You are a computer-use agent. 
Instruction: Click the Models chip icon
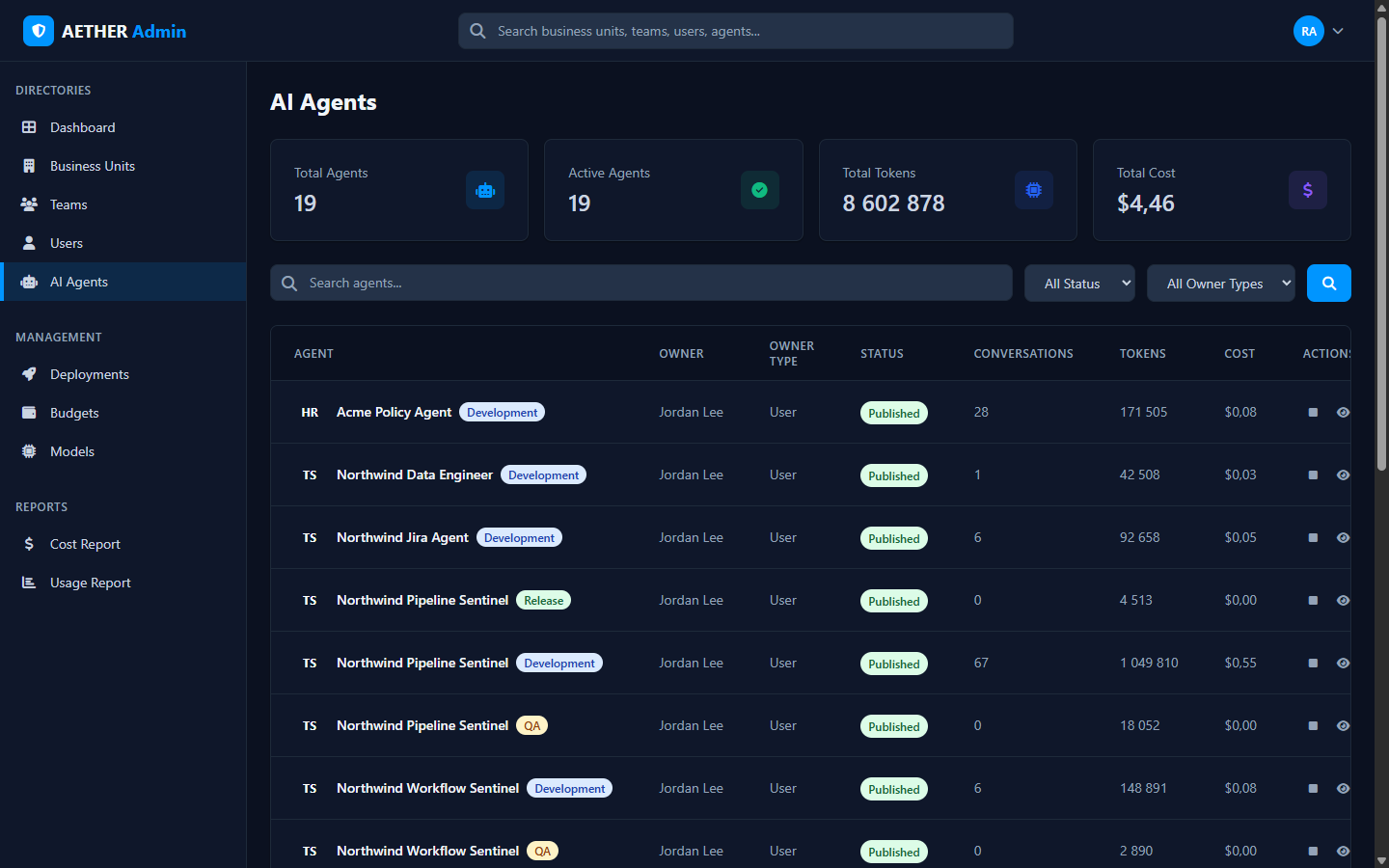tap(29, 451)
